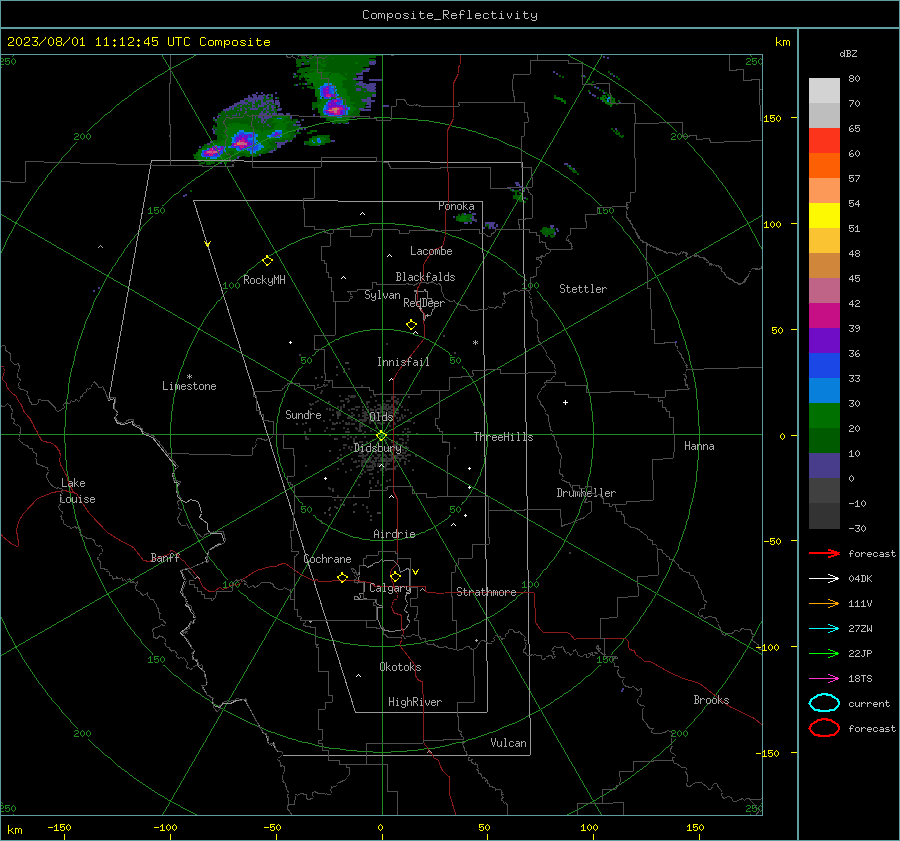
Task: Click the ThreeHills label
Action: pos(503,437)
